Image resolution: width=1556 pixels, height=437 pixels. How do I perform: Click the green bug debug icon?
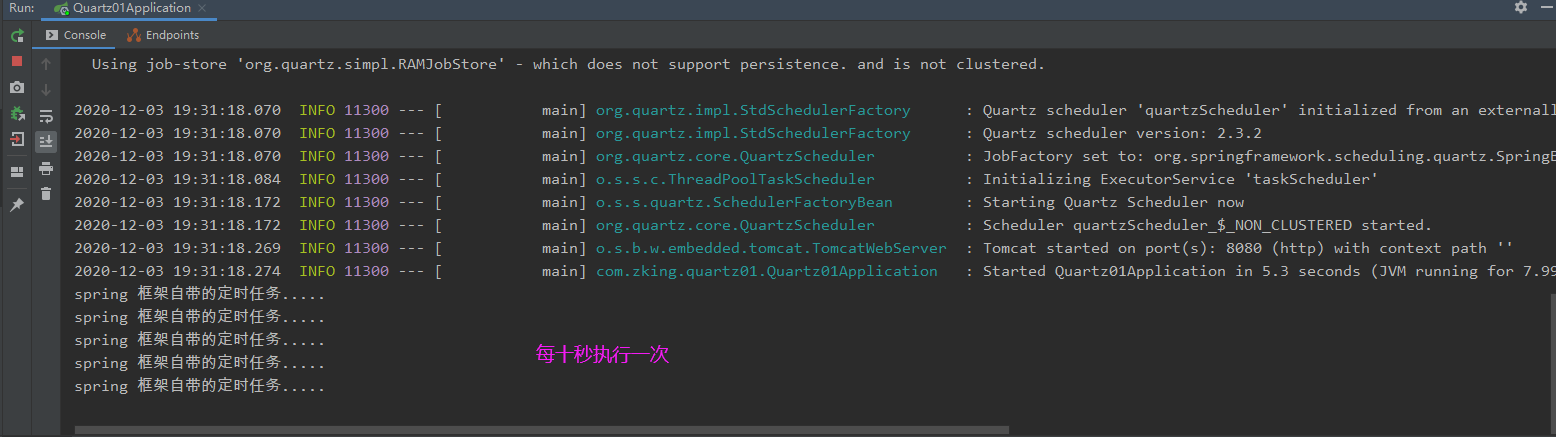[17, 114]
